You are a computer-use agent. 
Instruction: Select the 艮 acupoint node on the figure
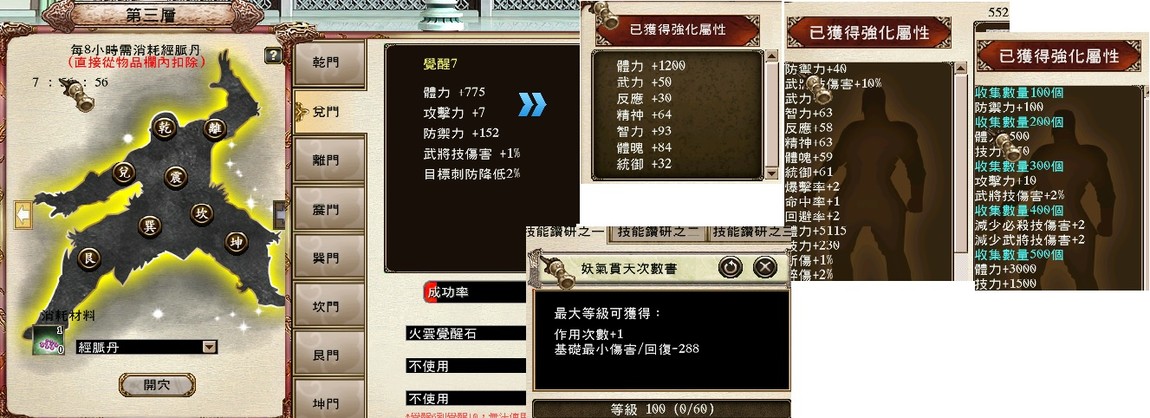pos(89,258)
